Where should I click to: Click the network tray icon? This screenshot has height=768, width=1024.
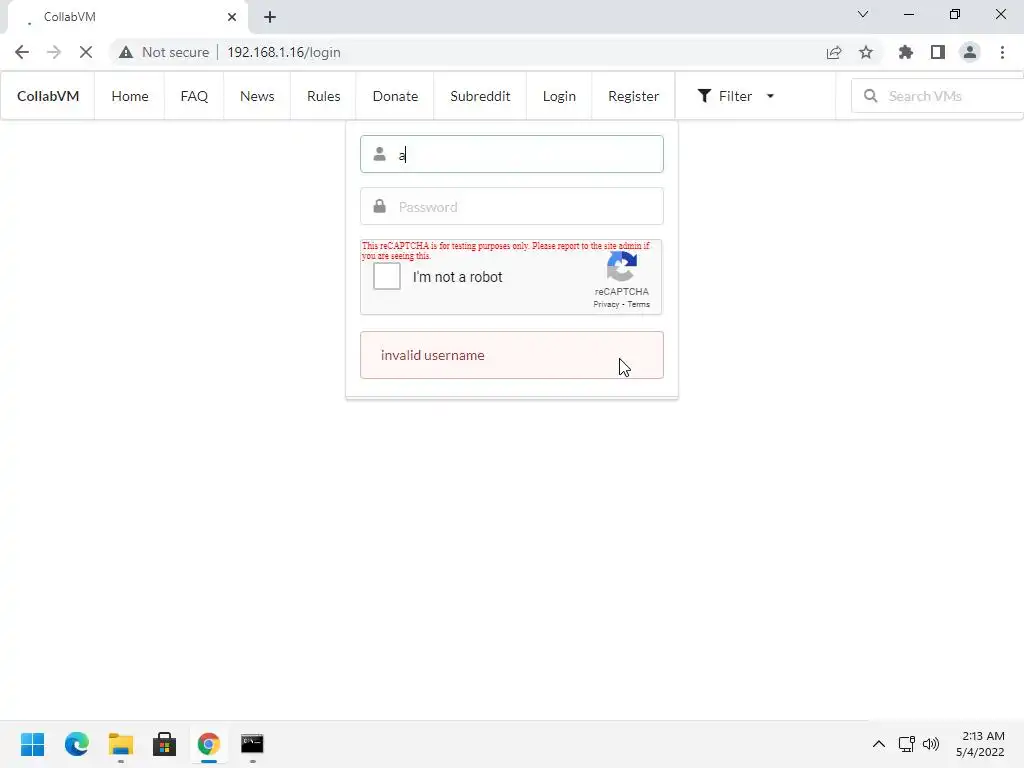[906, 744]
